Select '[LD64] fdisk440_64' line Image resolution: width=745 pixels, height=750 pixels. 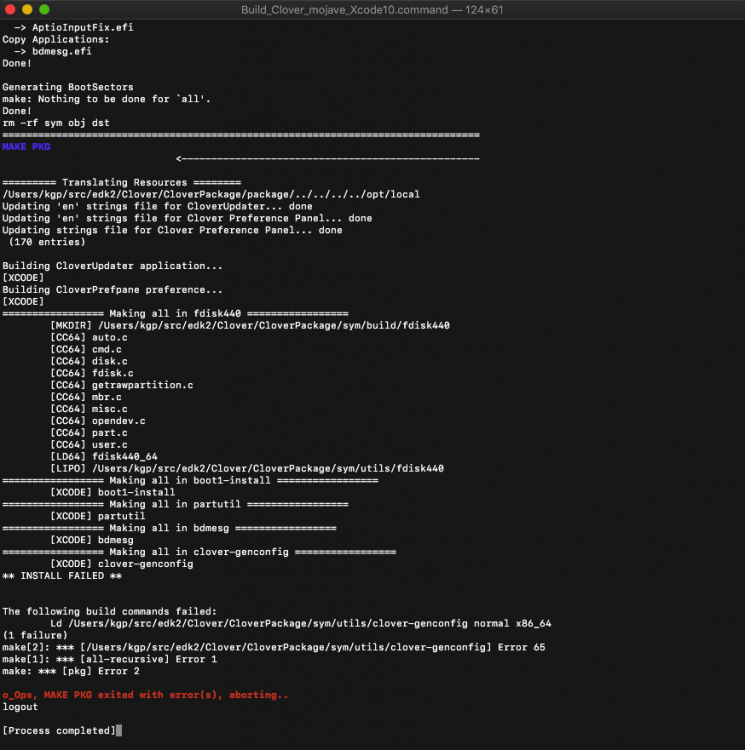tap(104, 457)
